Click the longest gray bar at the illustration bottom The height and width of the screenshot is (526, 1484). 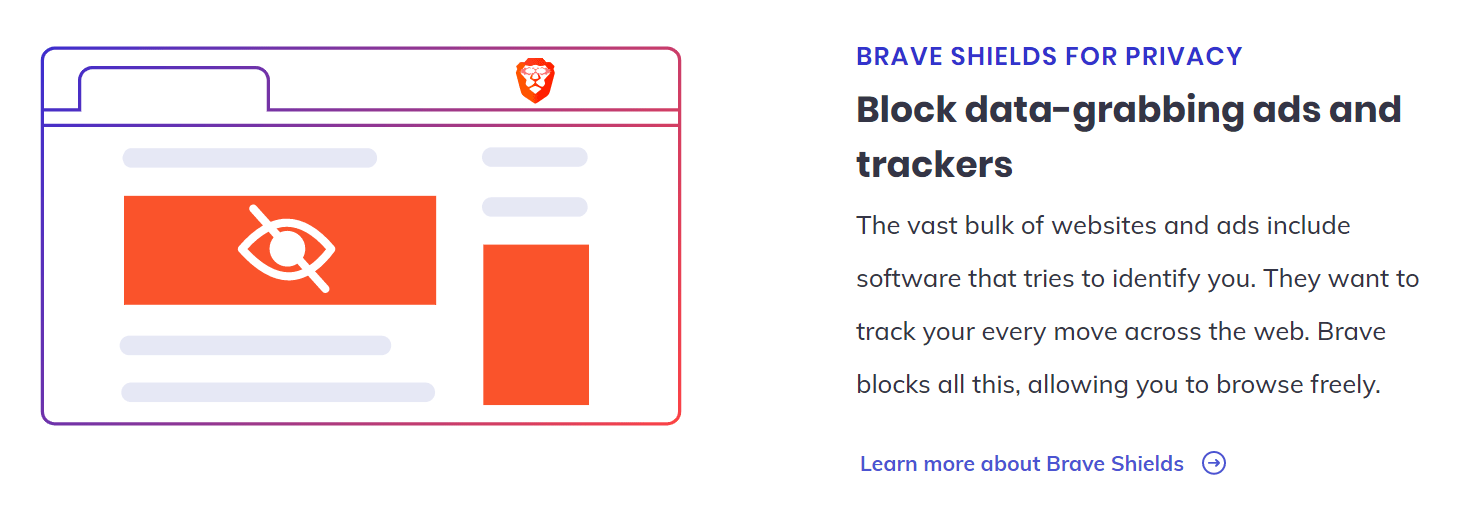(278, 392)
